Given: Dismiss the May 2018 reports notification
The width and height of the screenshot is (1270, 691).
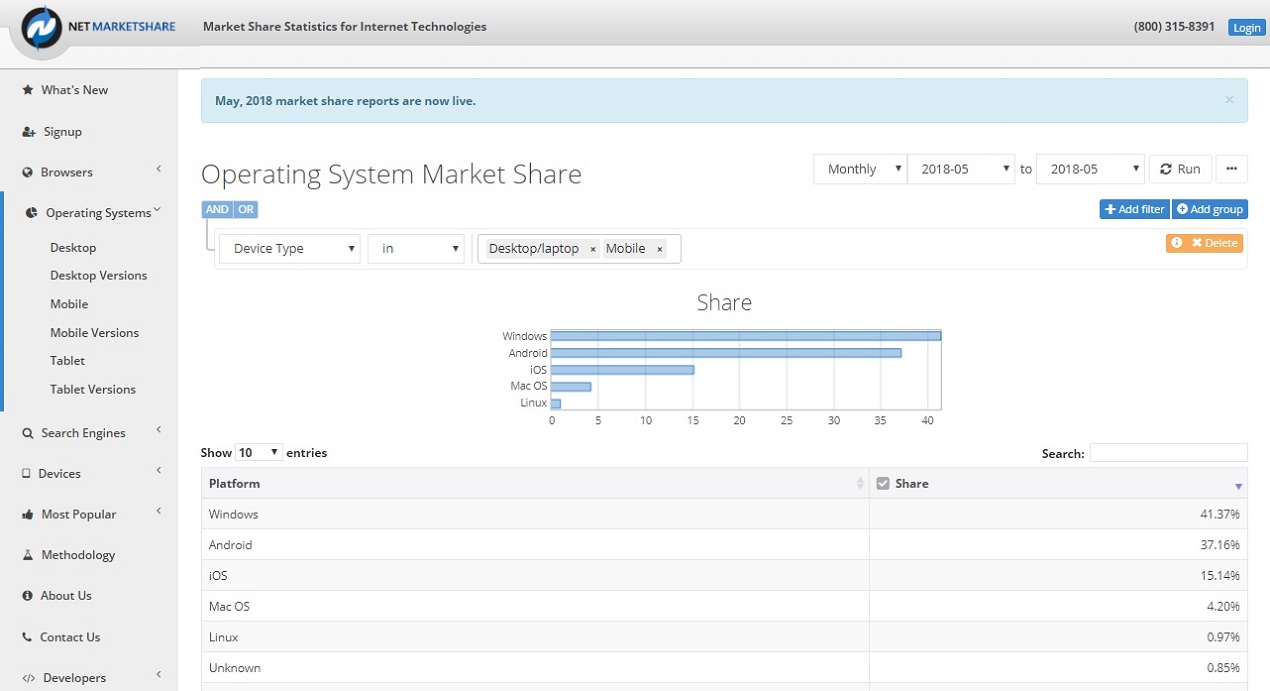Looking at the screenshot, I should (1229, 100).
